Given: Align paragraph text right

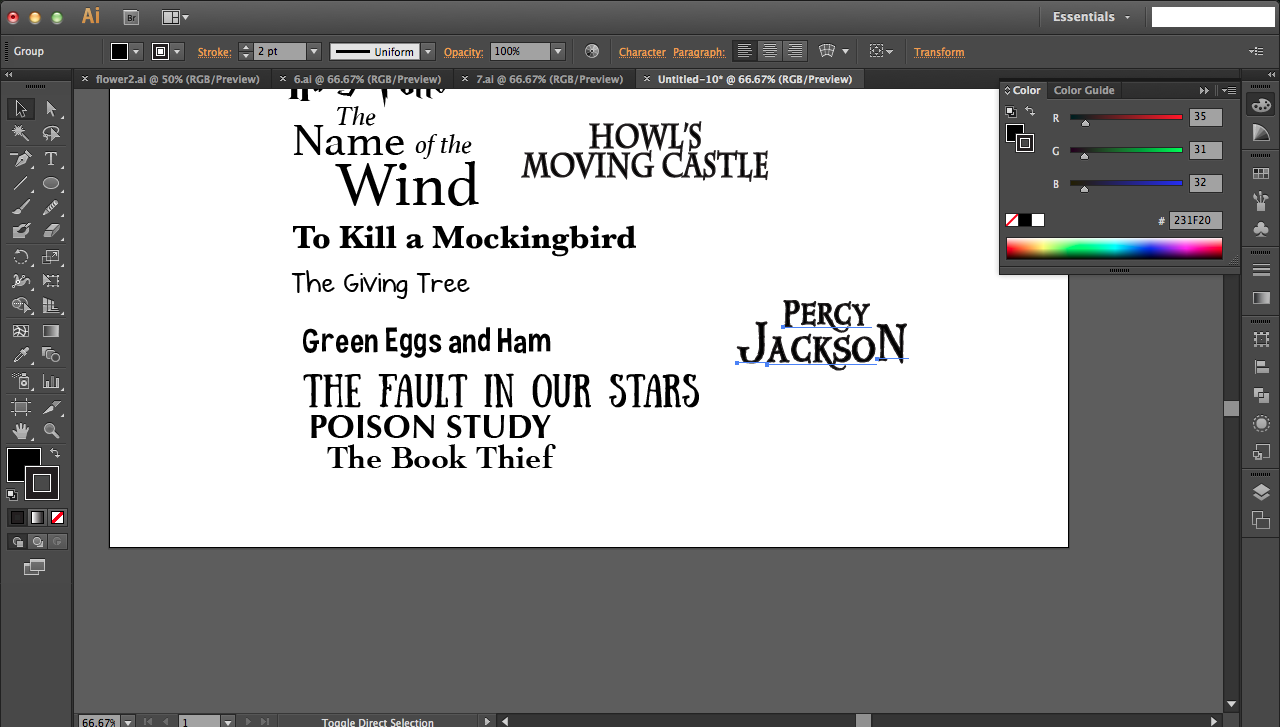Looking at the screenshot, I should [794, 51].
